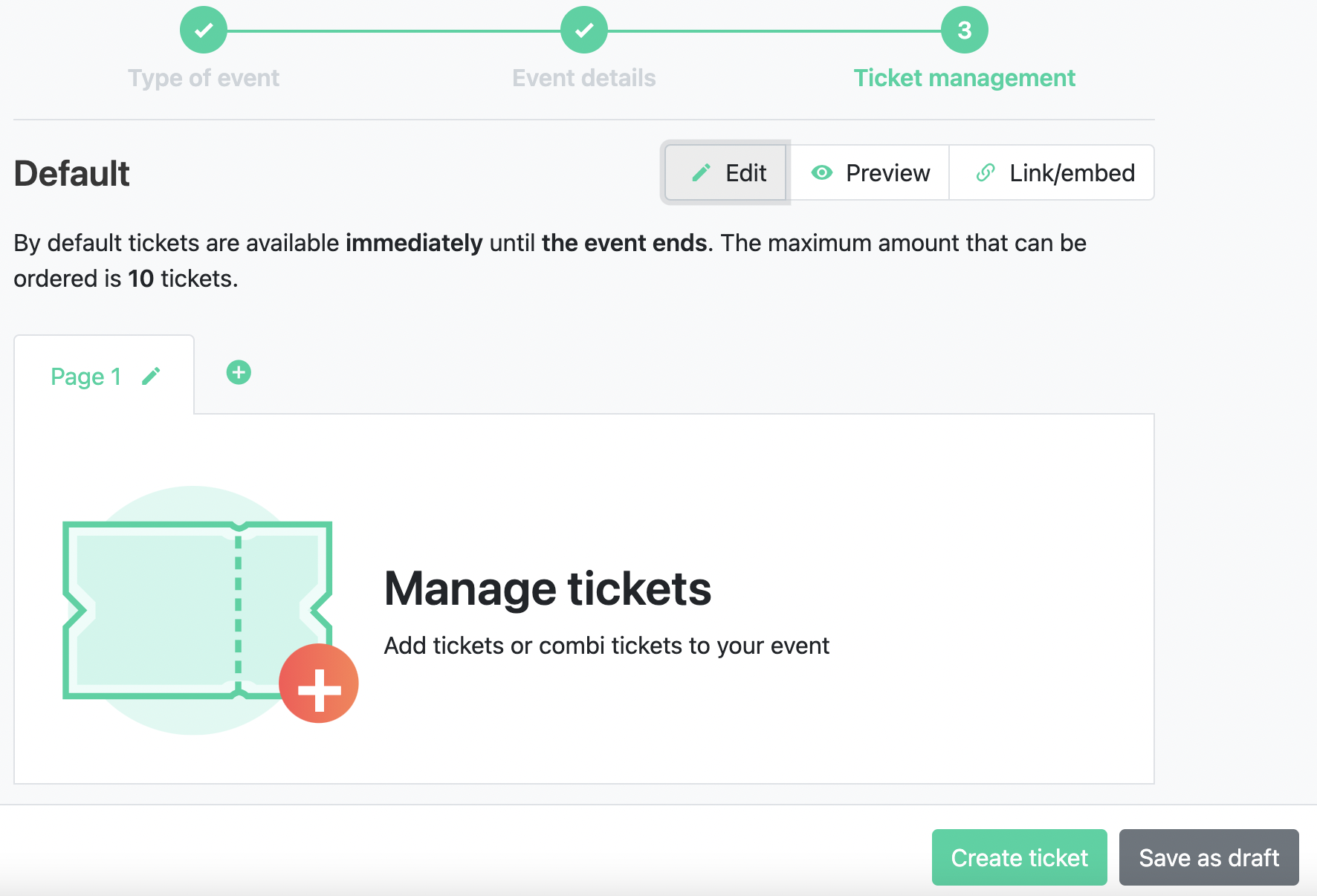Click the Create ticket button
This screenshot has width=1317, height=896.
[x=1020, y=857]
